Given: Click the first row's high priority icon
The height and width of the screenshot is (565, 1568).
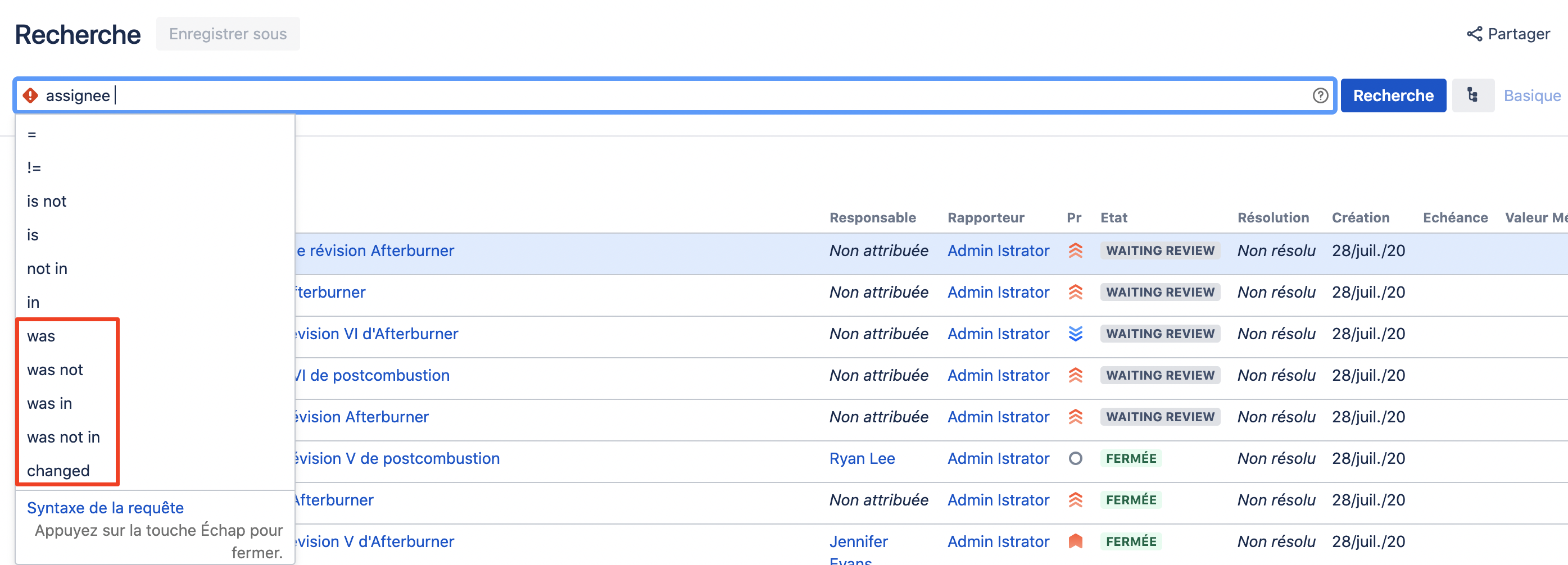Looking at the screenshot, I should click(x=1075, y=250).
